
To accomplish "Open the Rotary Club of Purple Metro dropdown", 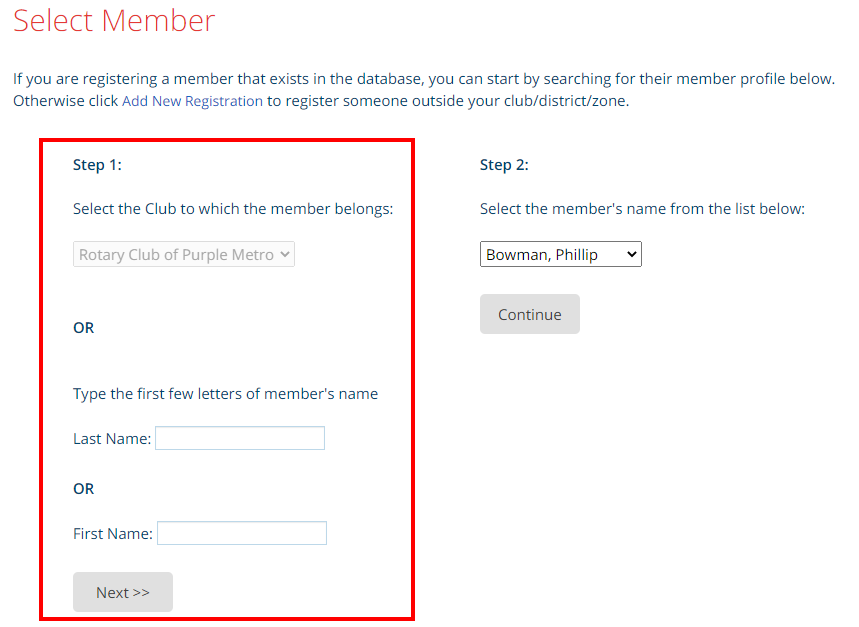I will [183, 255].
